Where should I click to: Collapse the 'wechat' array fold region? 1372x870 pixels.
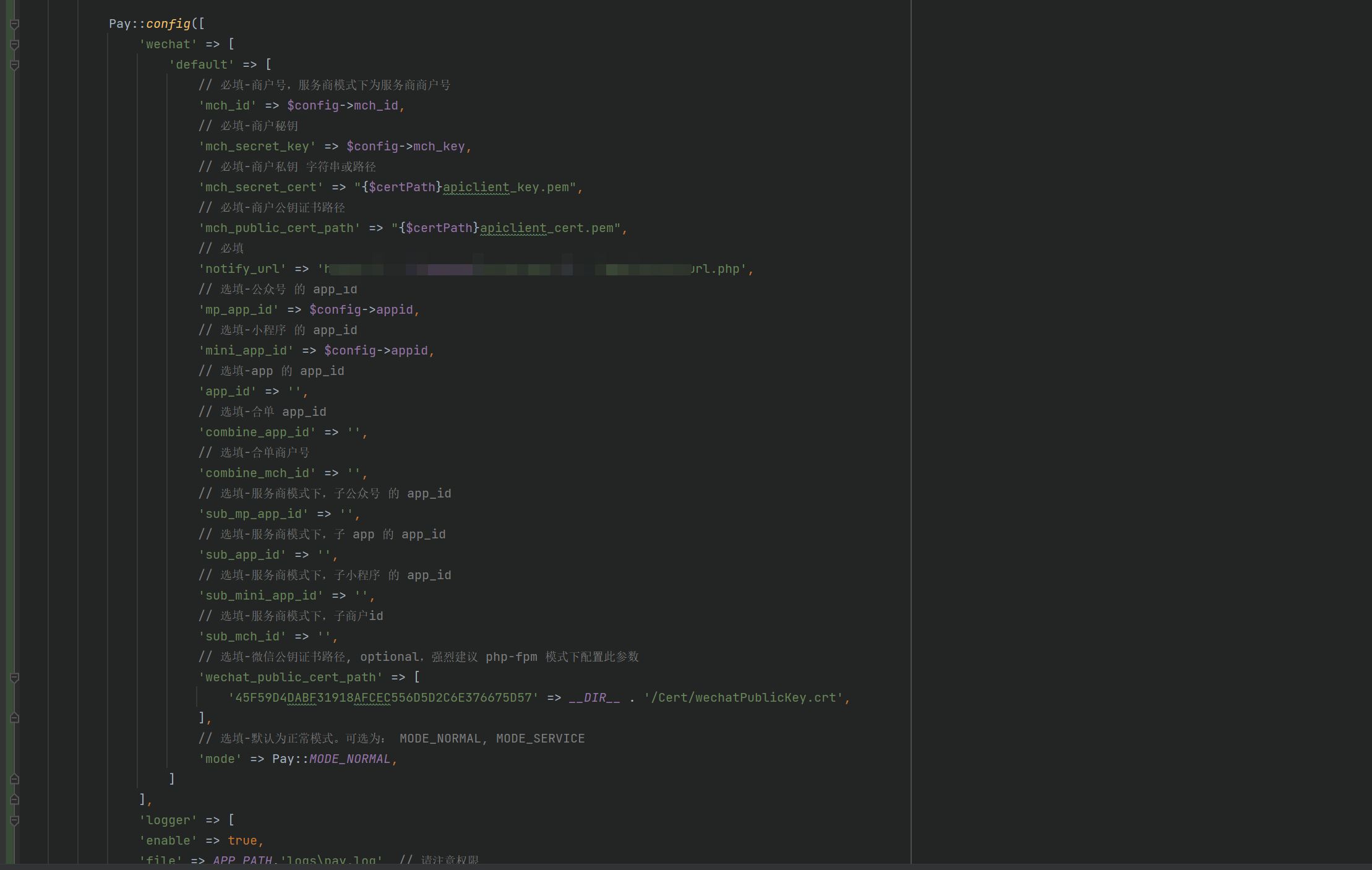pos(14,44)
